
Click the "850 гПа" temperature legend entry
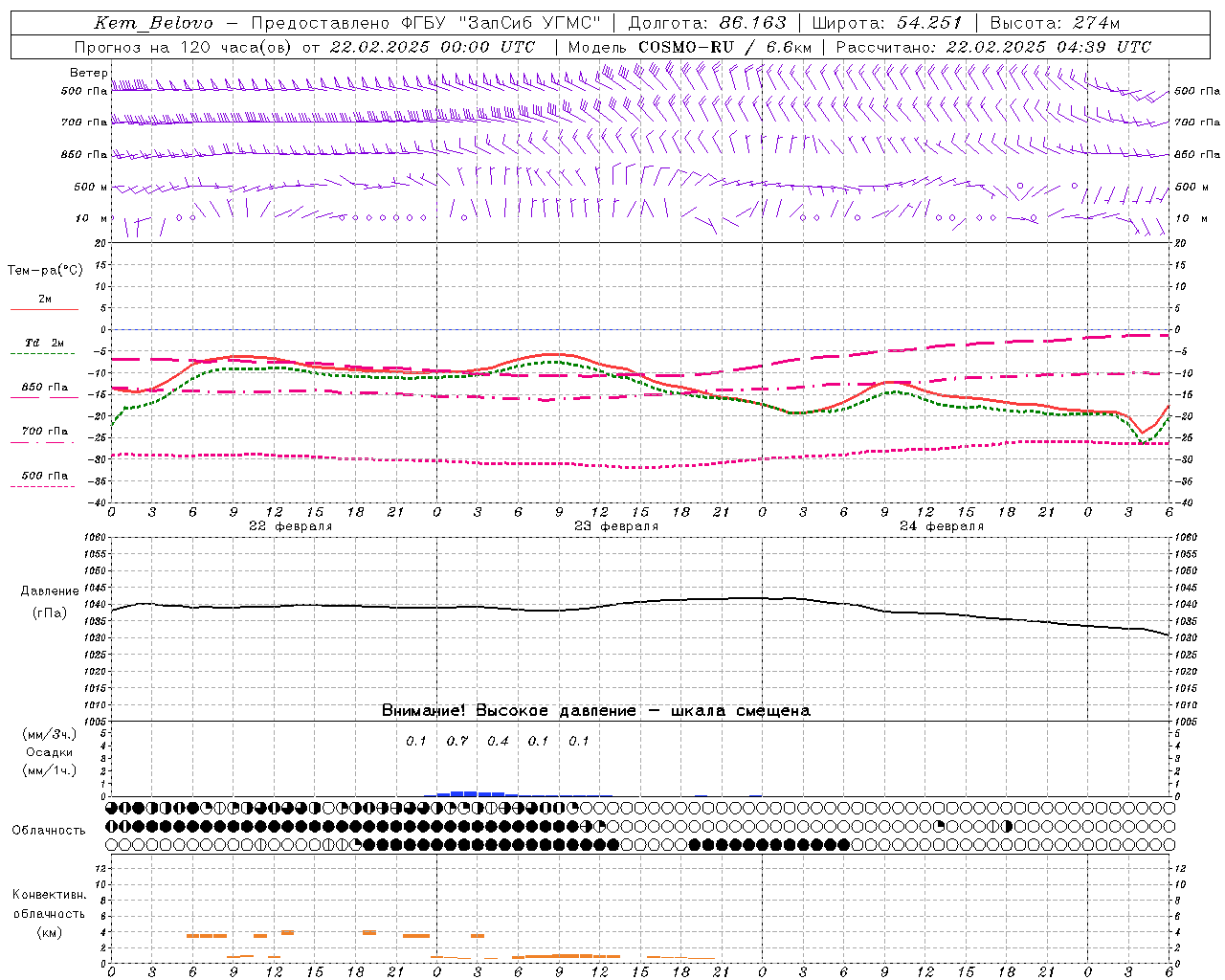click(x=44, y=388)
